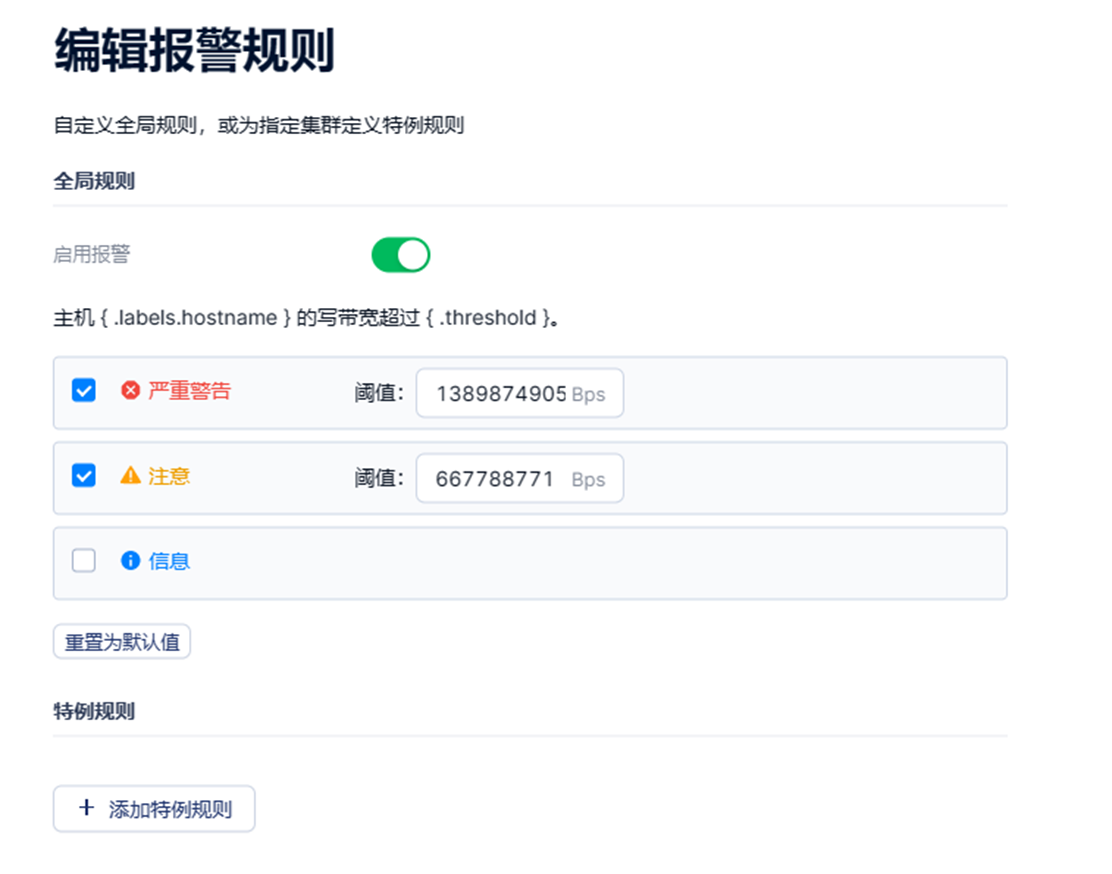Uncheck the 注意 checkbox
This screenshot has height=874, width=1112.
tap(84, 475)
